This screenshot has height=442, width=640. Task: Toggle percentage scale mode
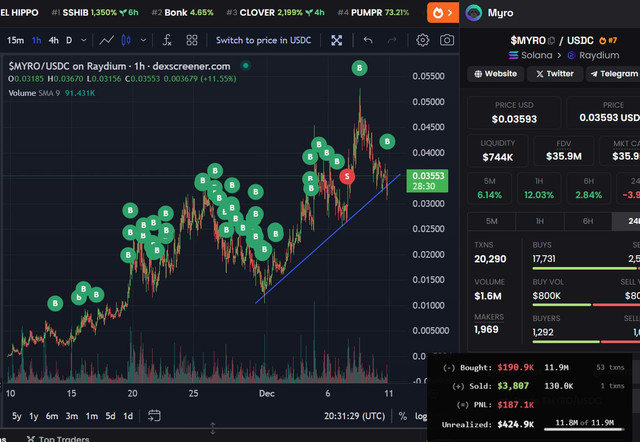point(402,416)
